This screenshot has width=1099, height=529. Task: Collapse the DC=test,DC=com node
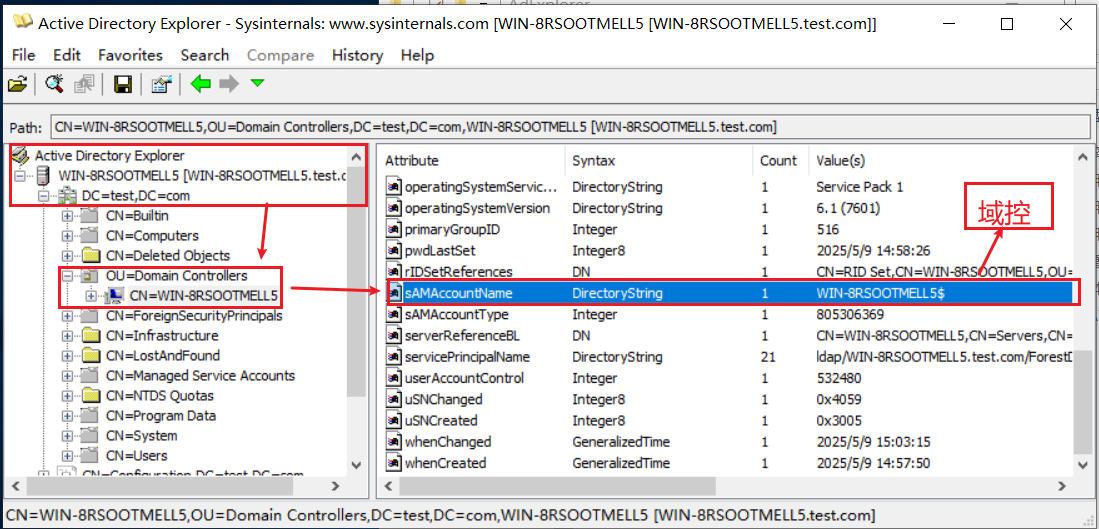[x=43, y=196]
